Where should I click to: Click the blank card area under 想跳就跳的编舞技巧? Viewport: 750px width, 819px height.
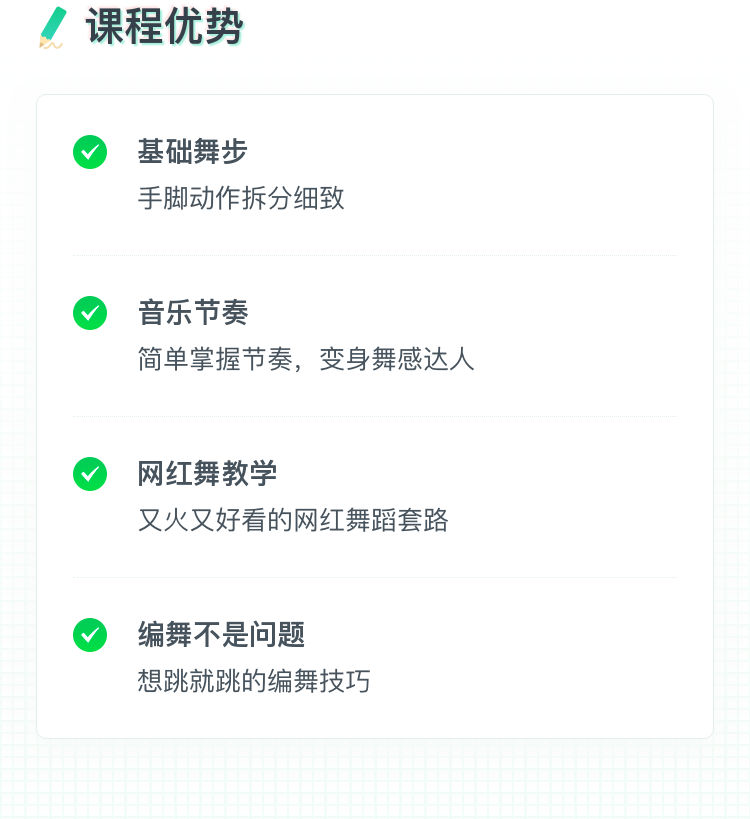click(x=374, y=718)
